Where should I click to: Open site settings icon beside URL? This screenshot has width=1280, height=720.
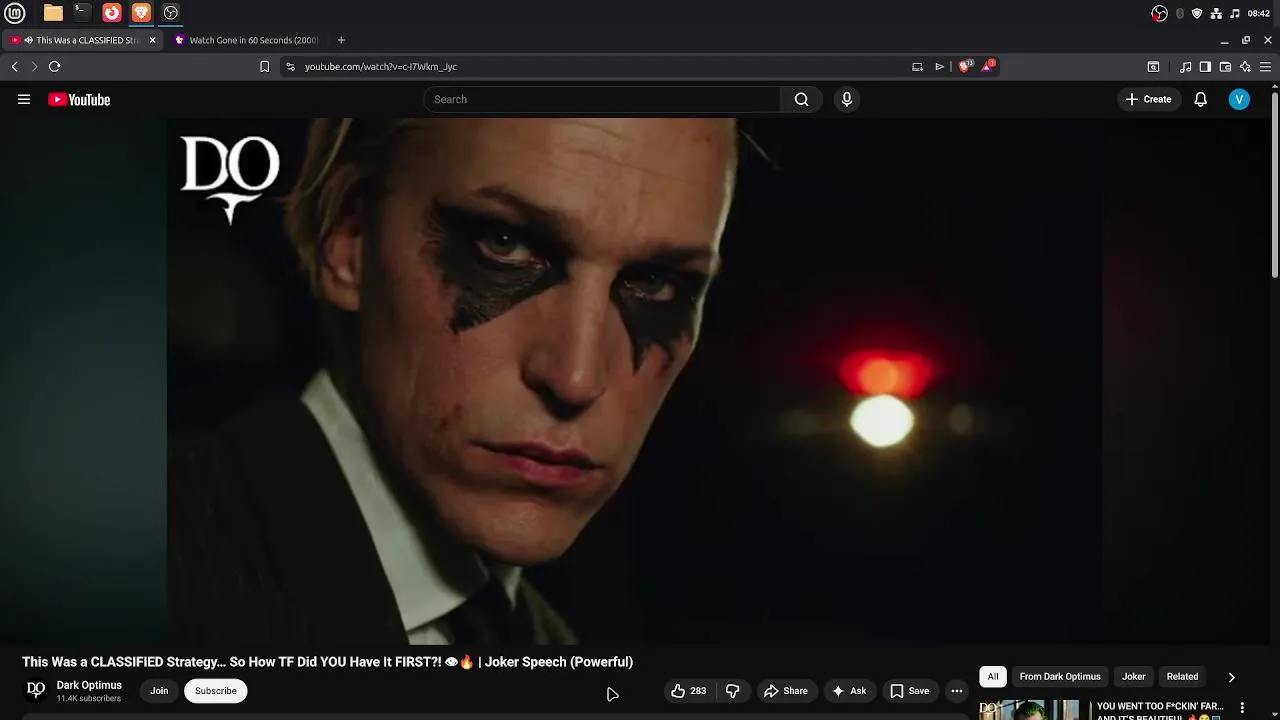pos(290,66)
